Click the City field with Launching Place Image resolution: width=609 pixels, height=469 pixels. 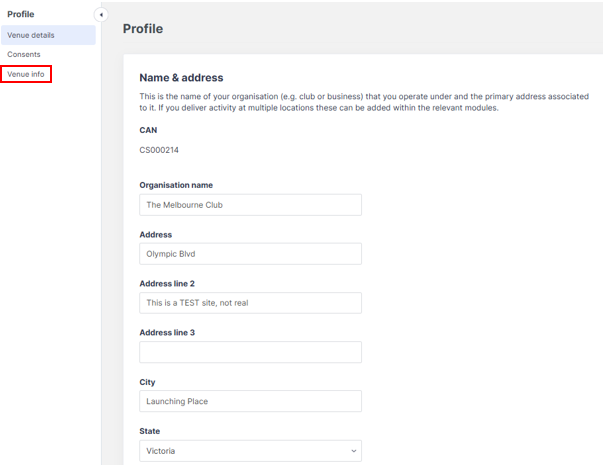[x=250, y=401]
